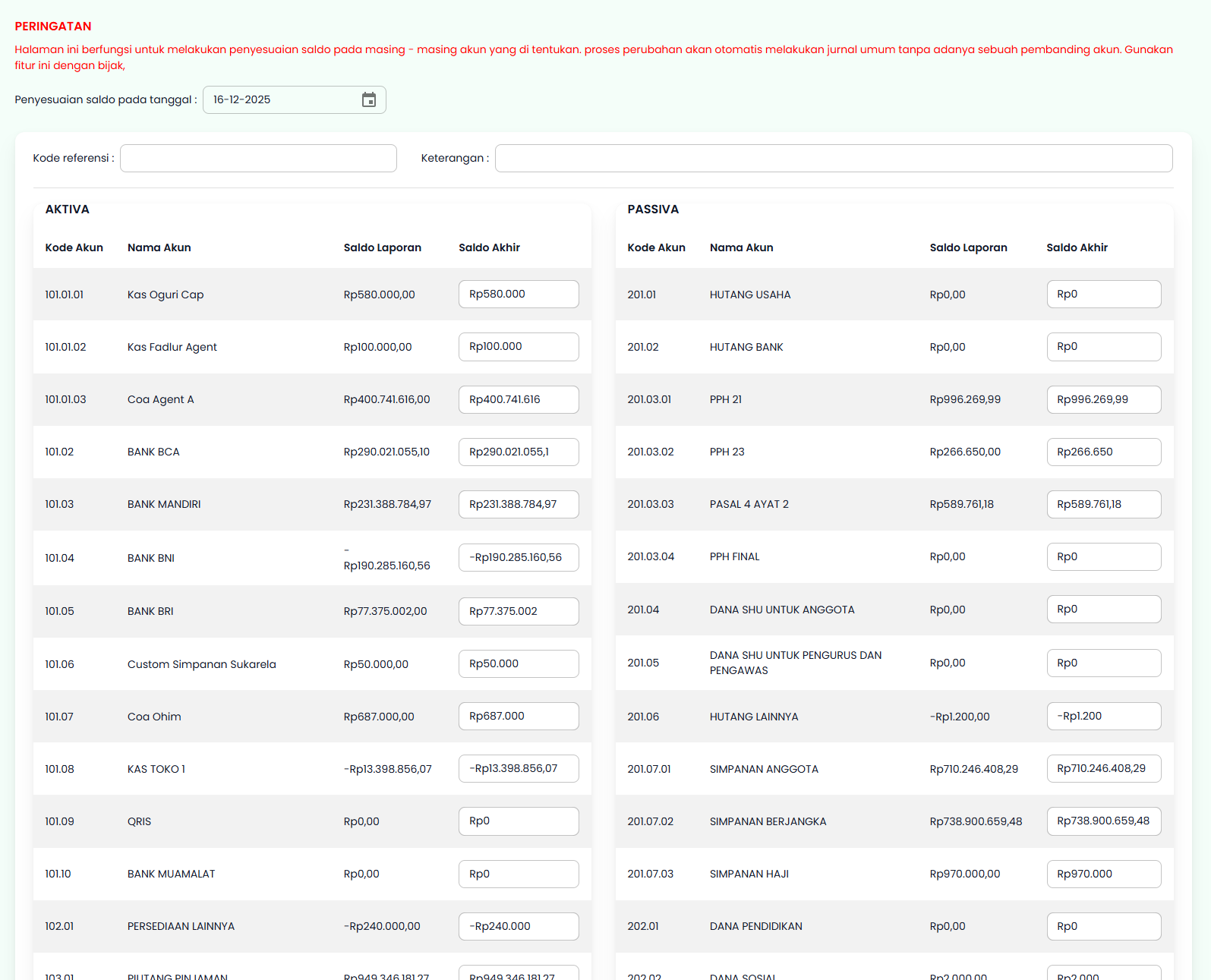Edit the QRIS ending balance field
The height and width of the screenshot is (980, 1211).
pos(519,821)
